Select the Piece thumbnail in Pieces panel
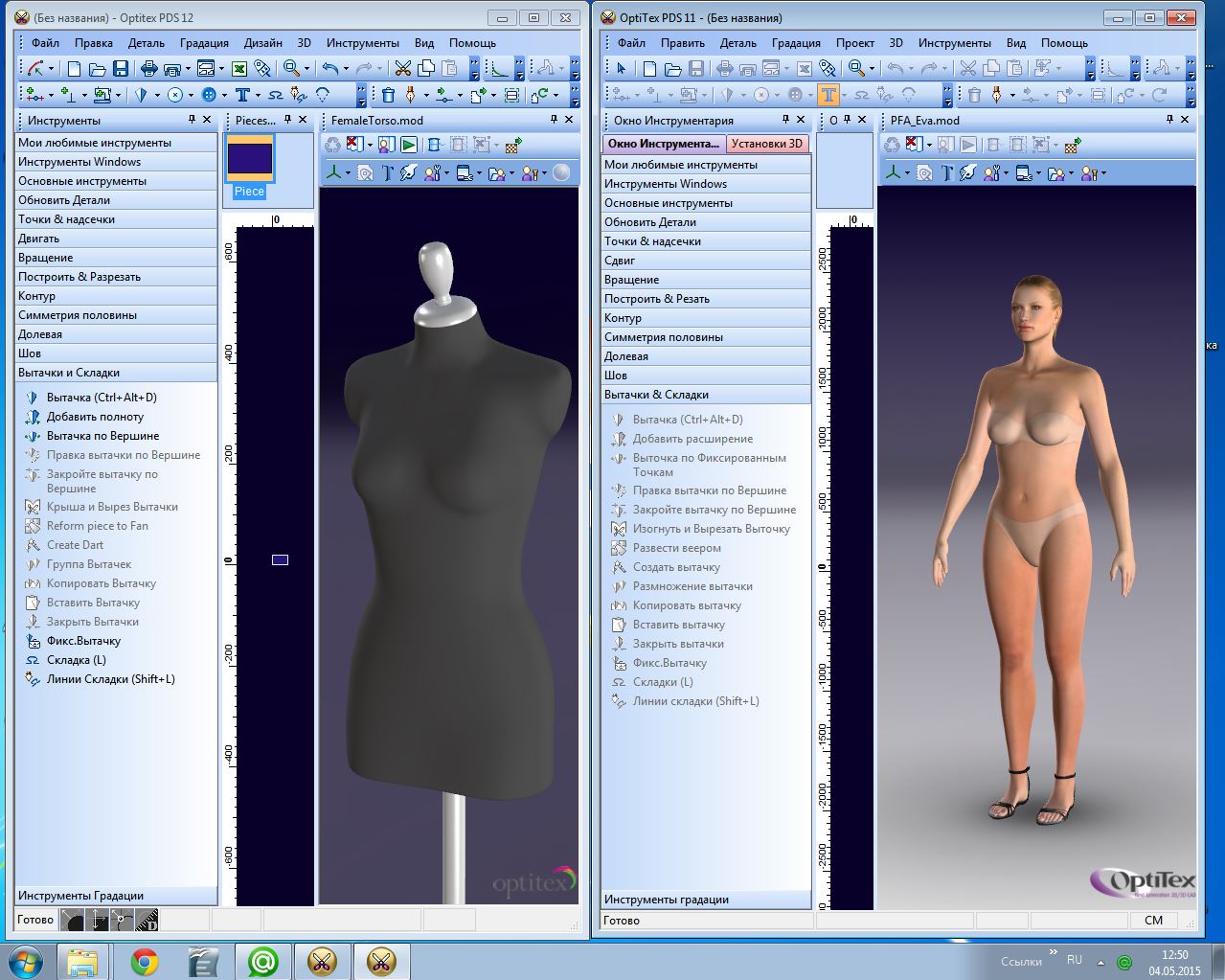The width and height of the screenshot is (1225, 980). [x=250, y=159]
